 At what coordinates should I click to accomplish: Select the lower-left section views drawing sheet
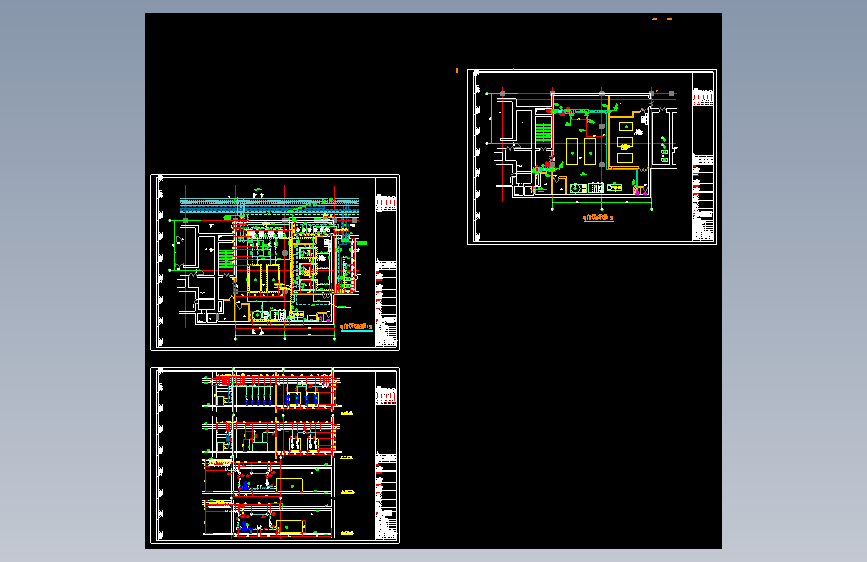pyautogui.click(x=275, y=455)
